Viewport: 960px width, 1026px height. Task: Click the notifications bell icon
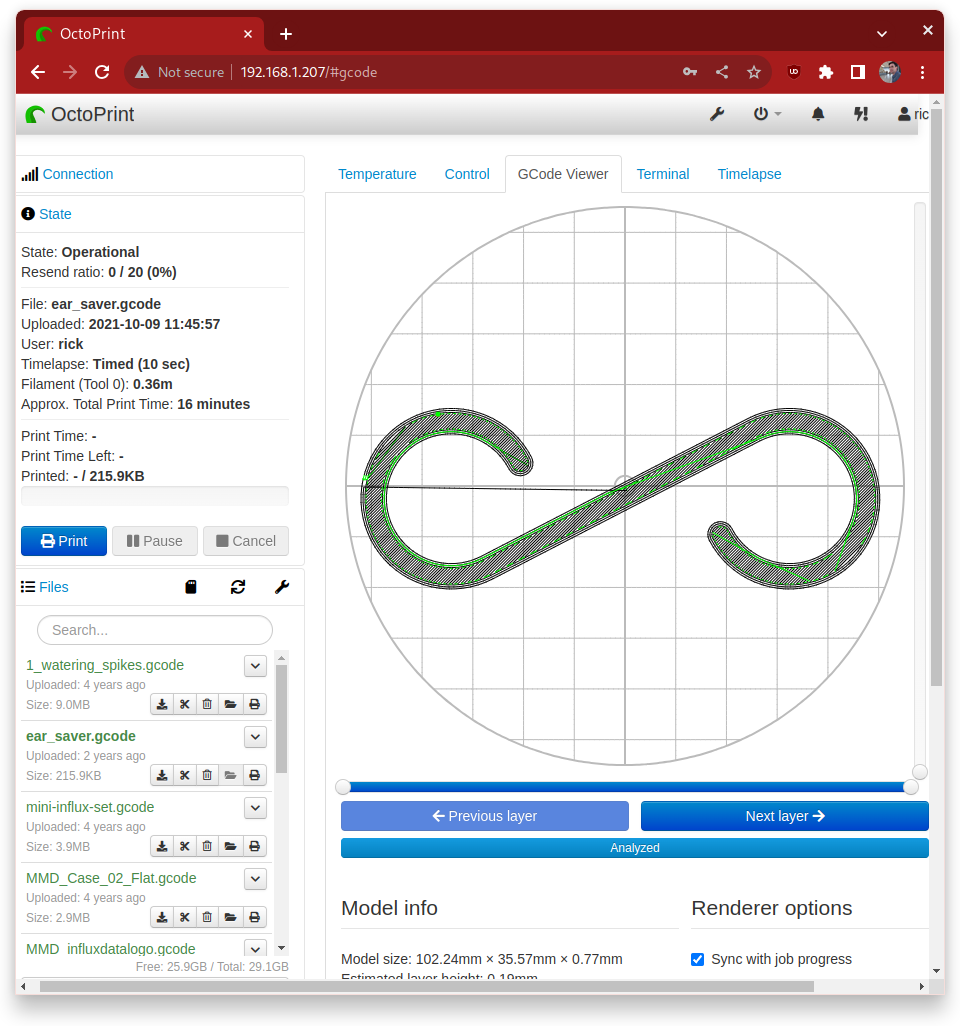[817, 114]
